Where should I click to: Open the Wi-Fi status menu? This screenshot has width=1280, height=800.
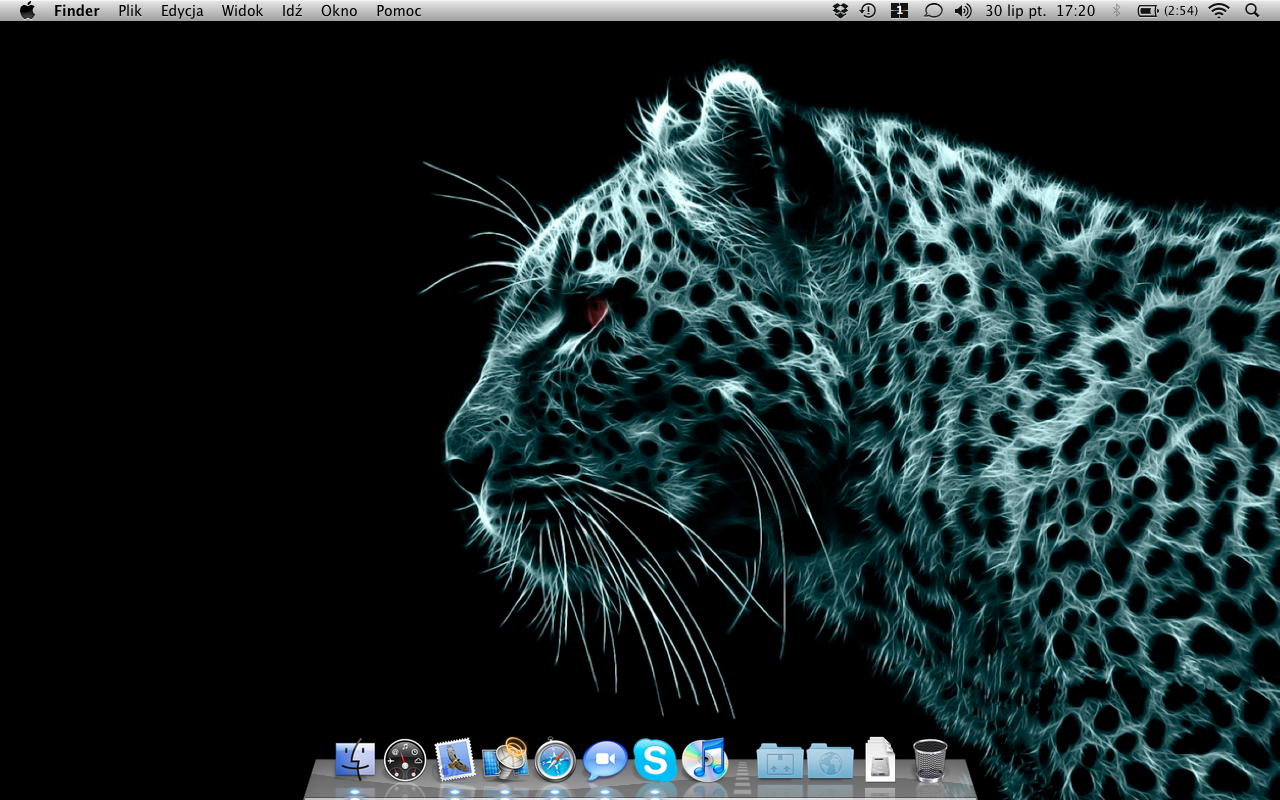click(x=1218, y=11)
